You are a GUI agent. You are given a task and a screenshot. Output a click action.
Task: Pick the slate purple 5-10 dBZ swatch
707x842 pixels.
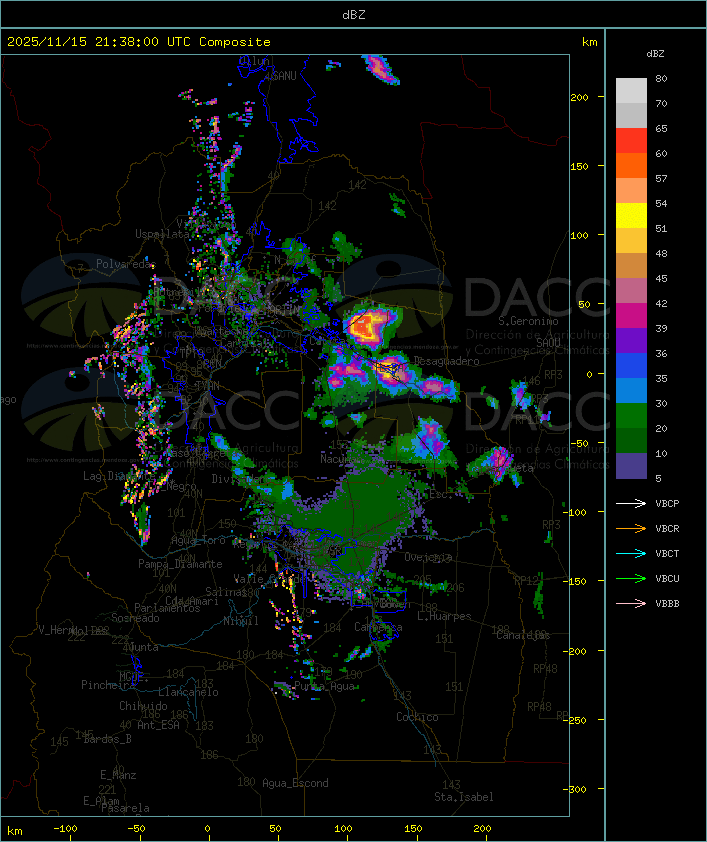631,466
